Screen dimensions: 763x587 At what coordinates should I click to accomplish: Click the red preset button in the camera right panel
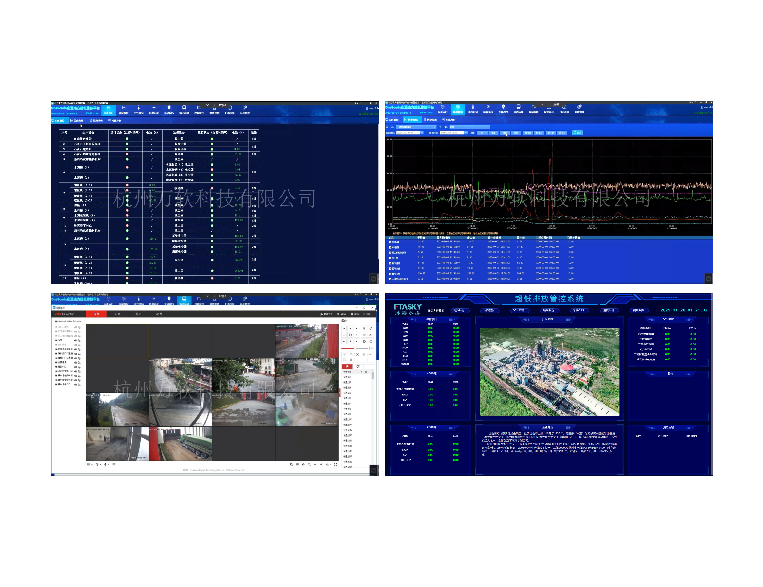(347, 367)
